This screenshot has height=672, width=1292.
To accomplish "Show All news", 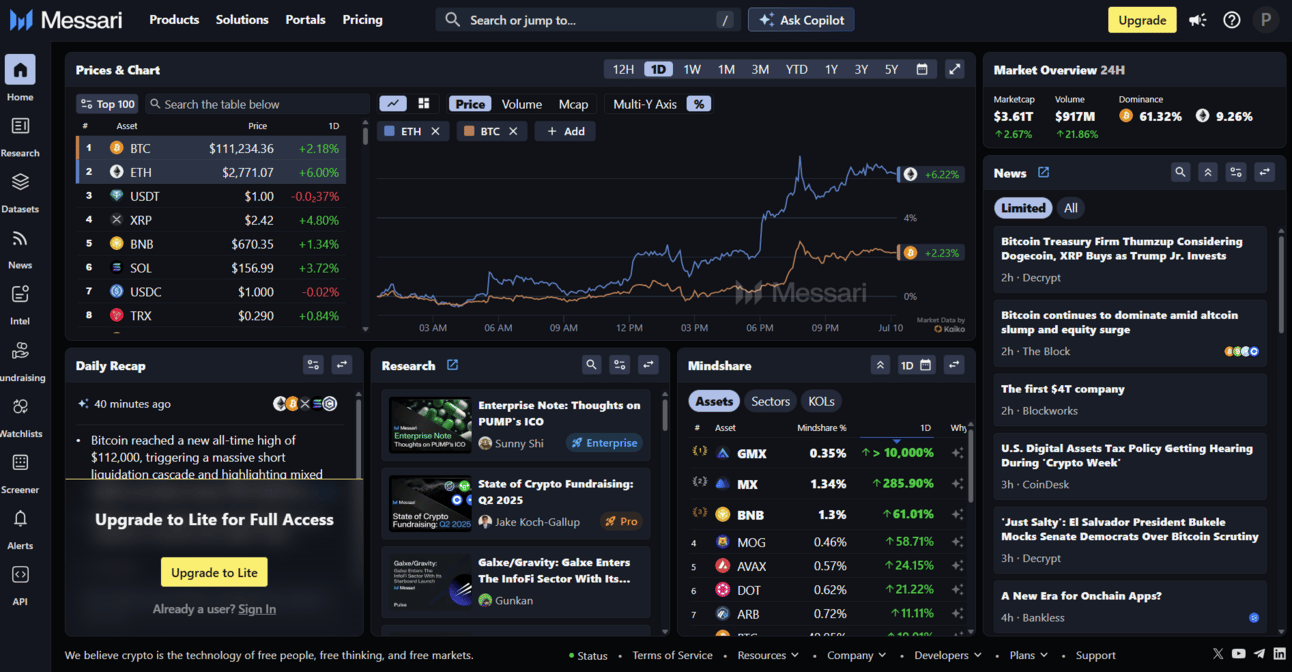I will pyautogui.click(x=1071, y=208).
